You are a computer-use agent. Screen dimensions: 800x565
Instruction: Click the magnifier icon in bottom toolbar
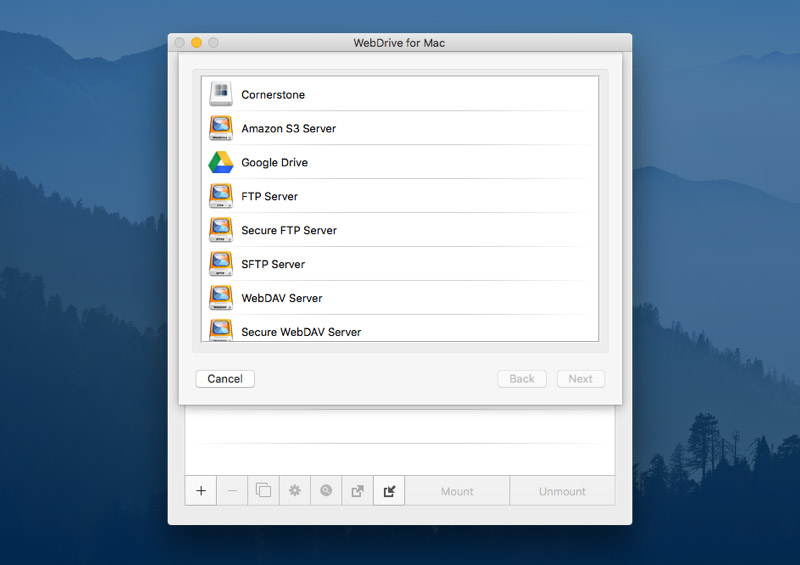(326, 491)
